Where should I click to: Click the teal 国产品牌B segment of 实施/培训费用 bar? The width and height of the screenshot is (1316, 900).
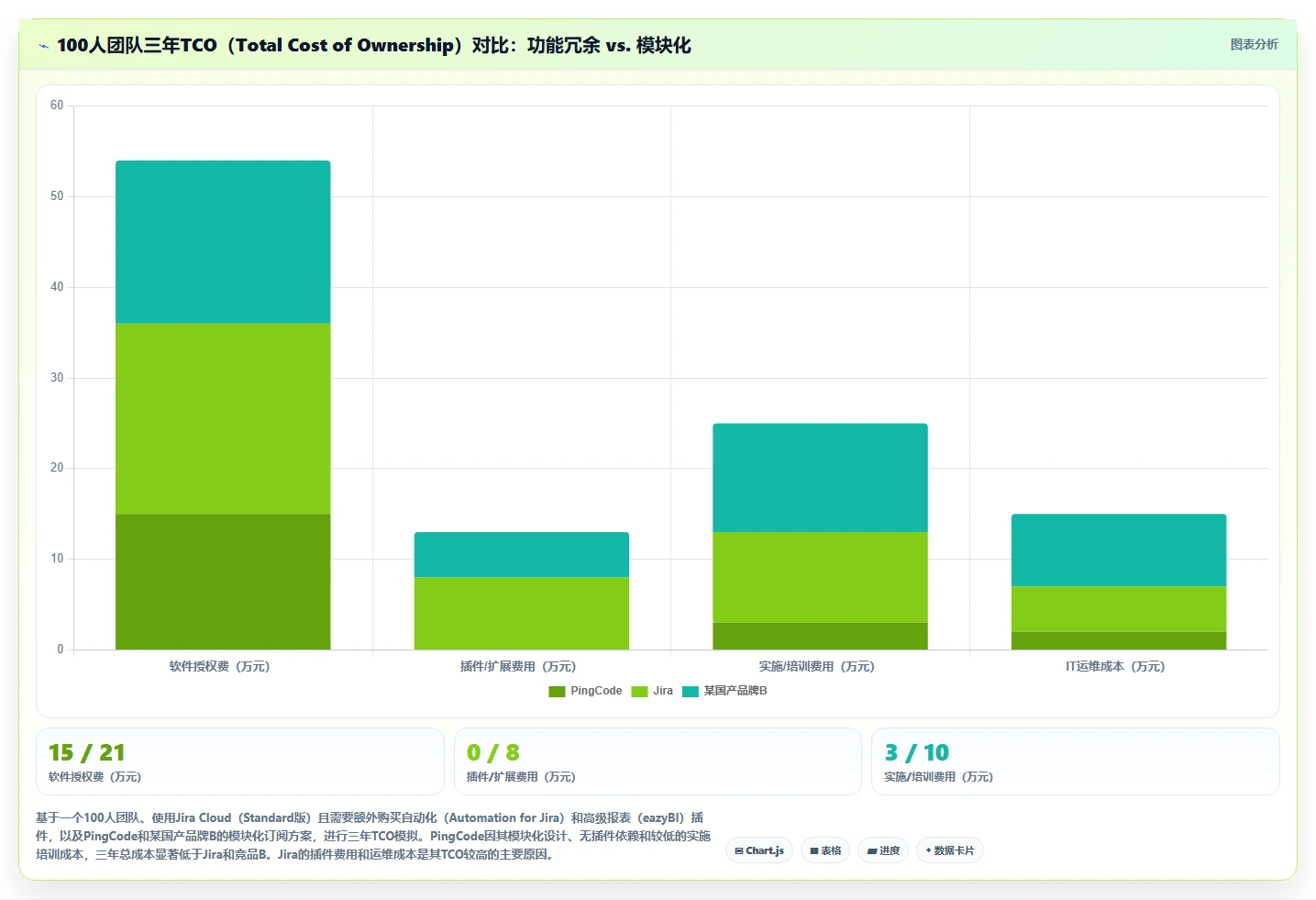(820, 478)
